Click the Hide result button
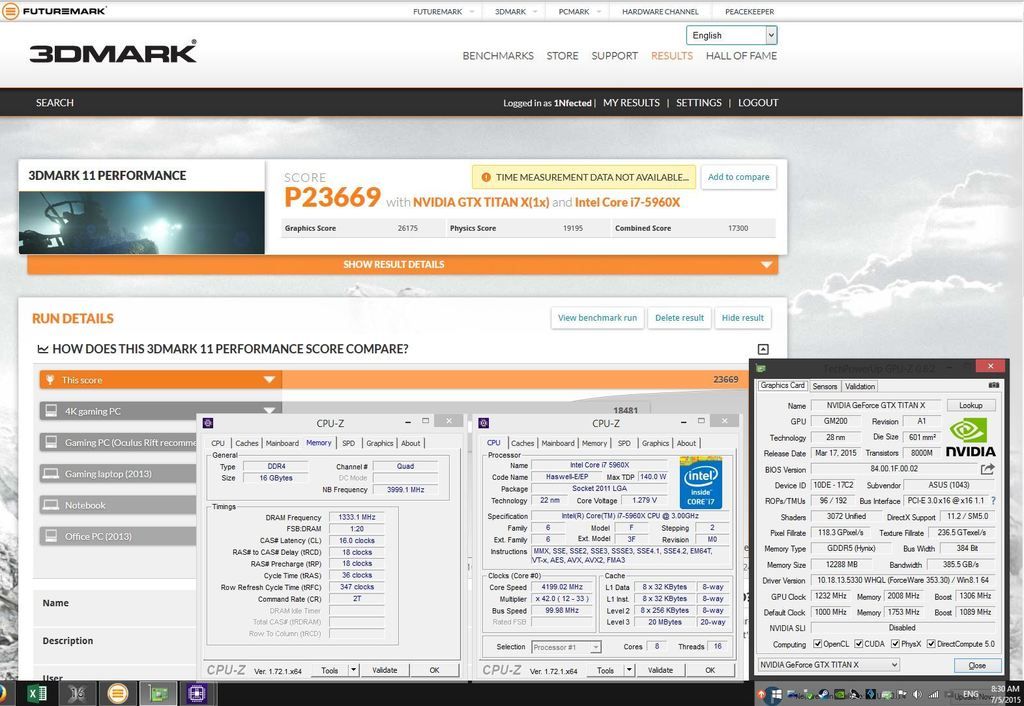 [x=743, y=318]
